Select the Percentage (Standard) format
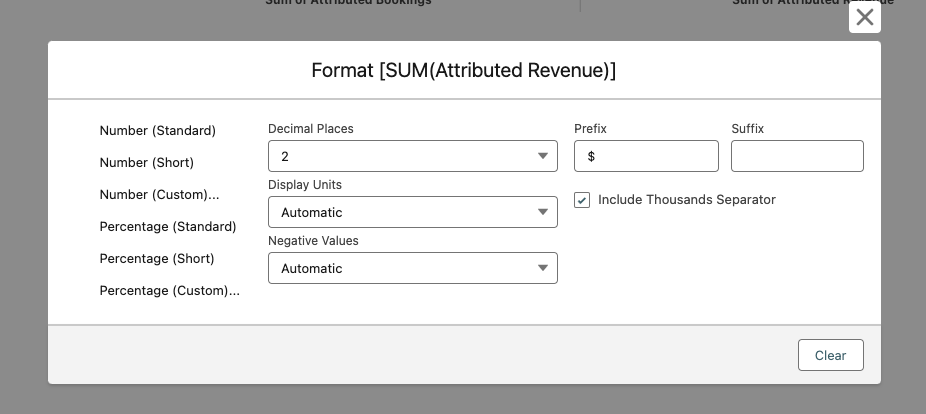 click(168, 227)
